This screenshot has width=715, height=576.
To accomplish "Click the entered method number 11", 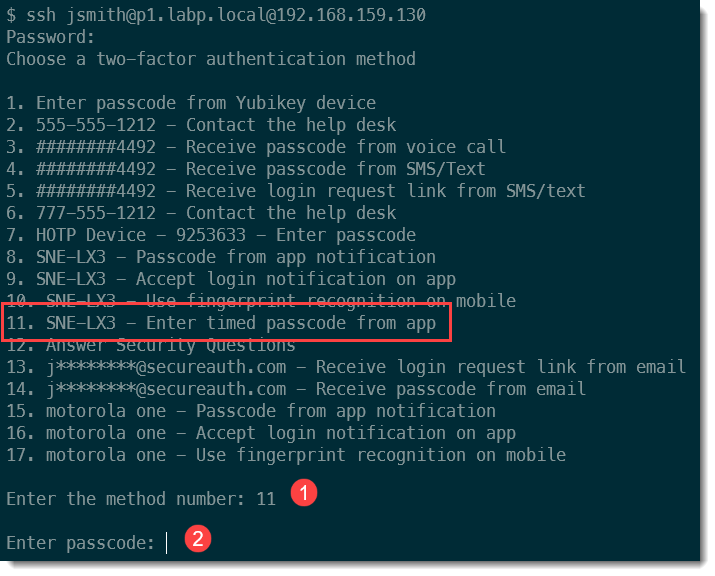I will (x=266, y=499).
